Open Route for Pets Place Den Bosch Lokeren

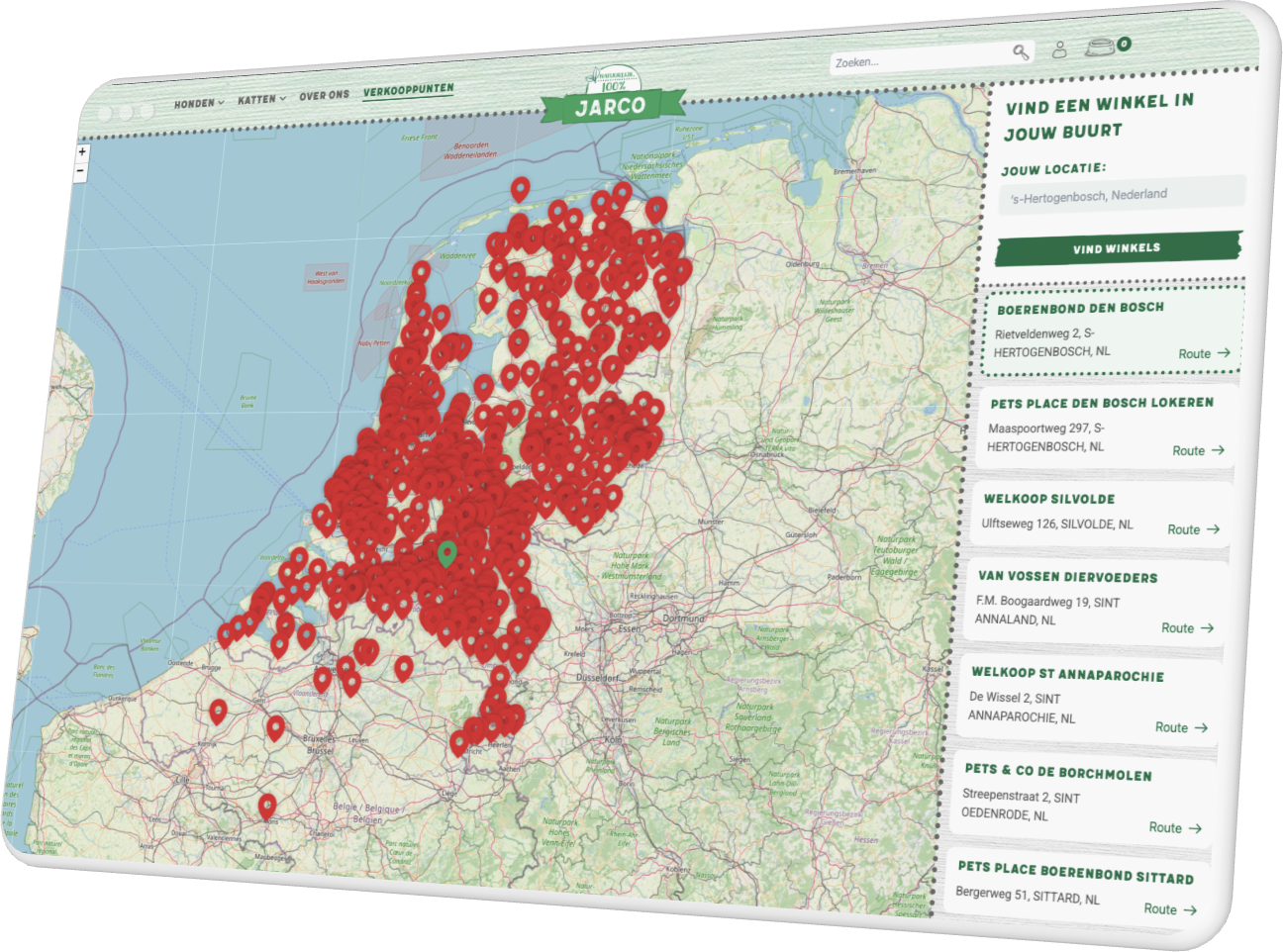click(x=1198, y=450)
